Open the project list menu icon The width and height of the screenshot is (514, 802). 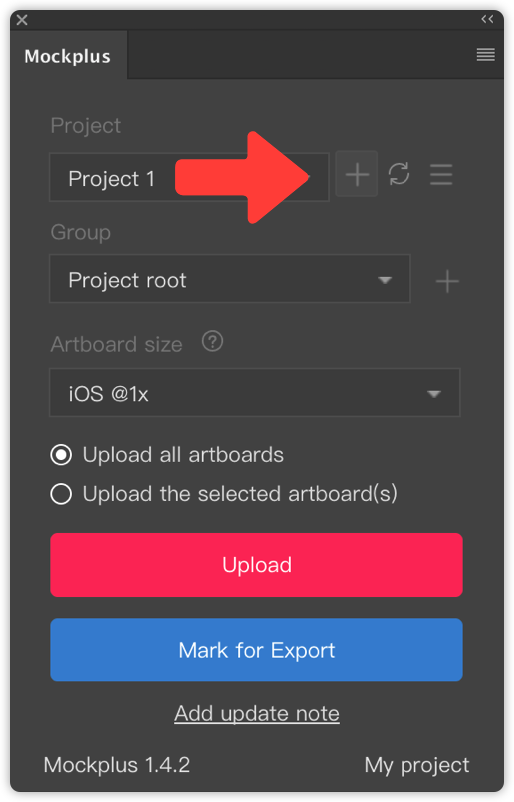click(441, 174)
